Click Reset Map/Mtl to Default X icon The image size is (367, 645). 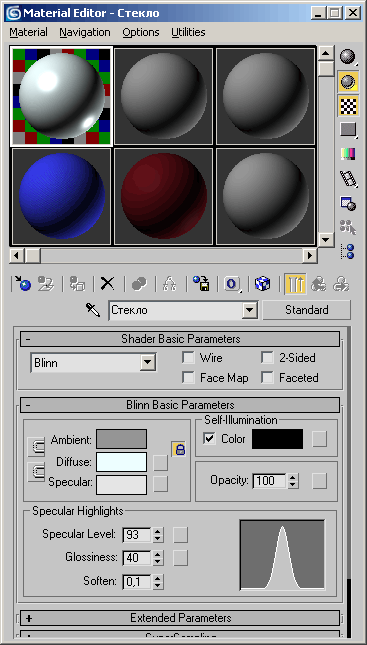[x=108, y=284]
